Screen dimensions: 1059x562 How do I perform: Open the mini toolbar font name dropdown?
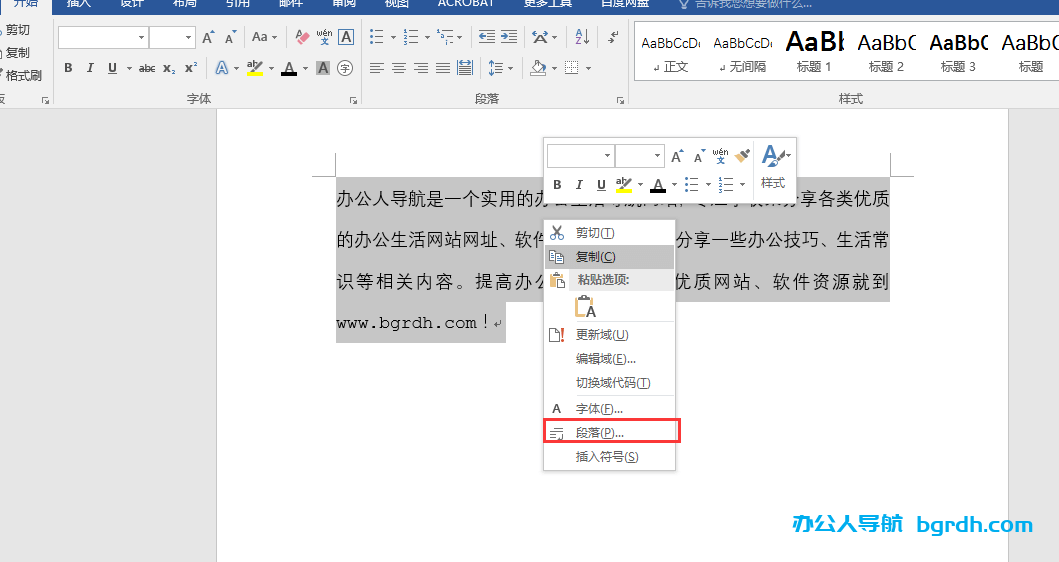pos(607,156)
